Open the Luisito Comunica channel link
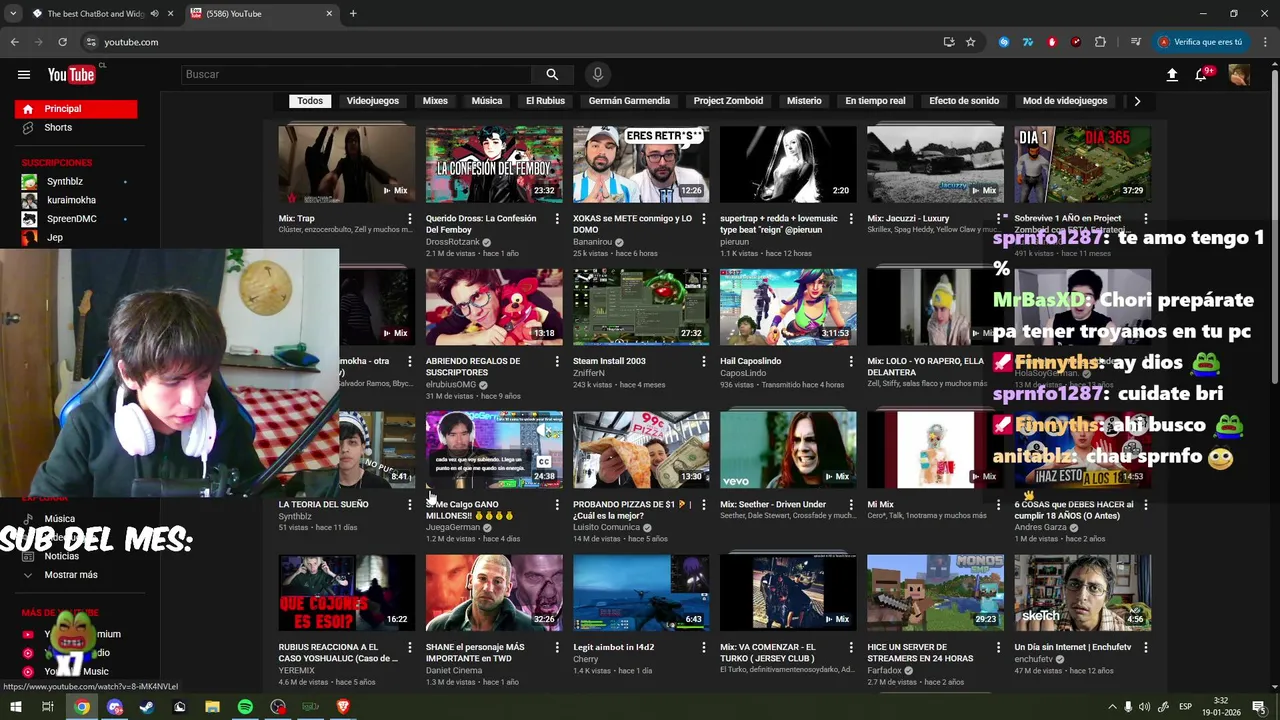The width and height of the screenshot is (1280, 720). click(x=606, y=528)
